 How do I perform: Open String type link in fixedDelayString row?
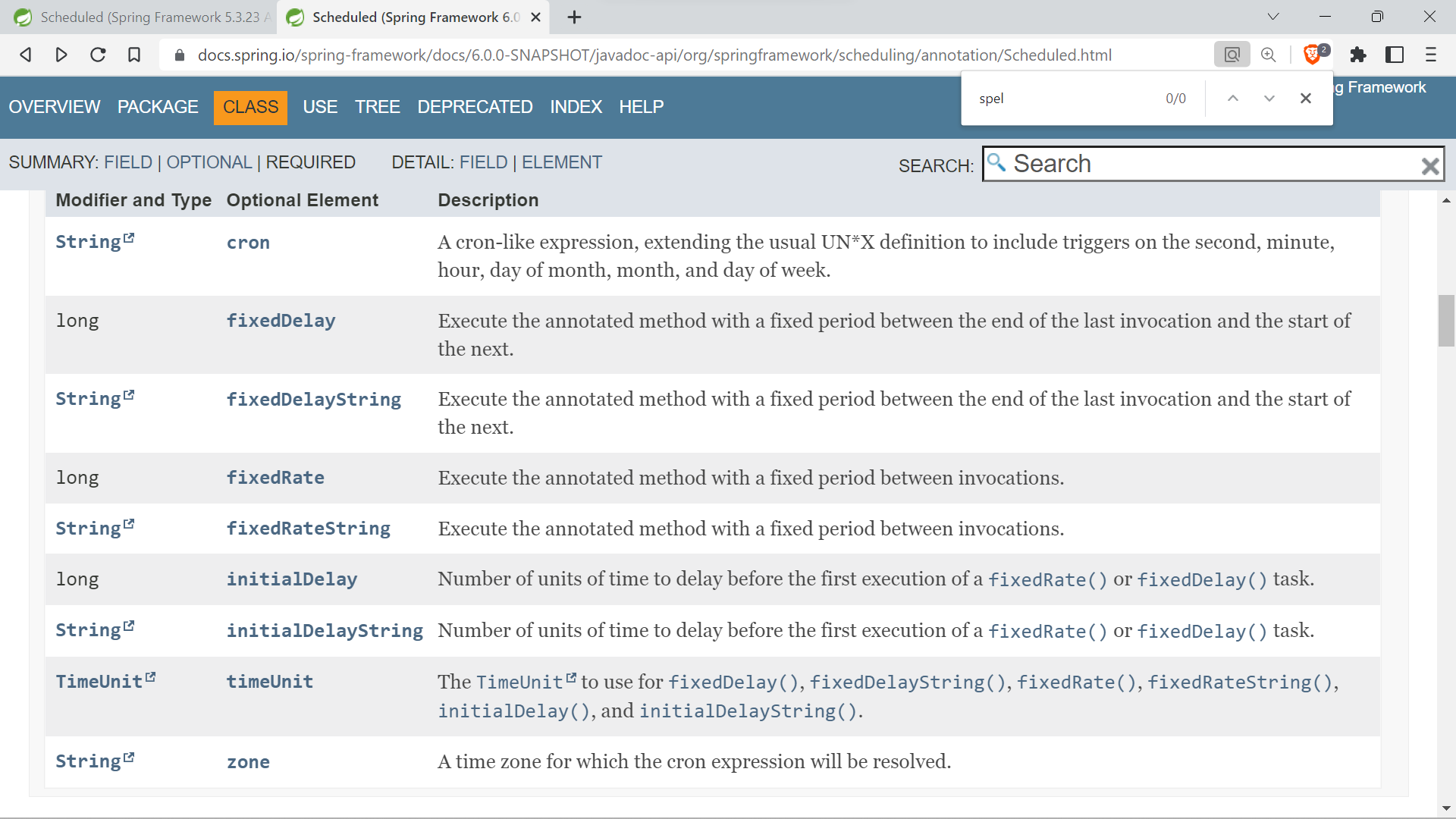(x=95, y=399)
